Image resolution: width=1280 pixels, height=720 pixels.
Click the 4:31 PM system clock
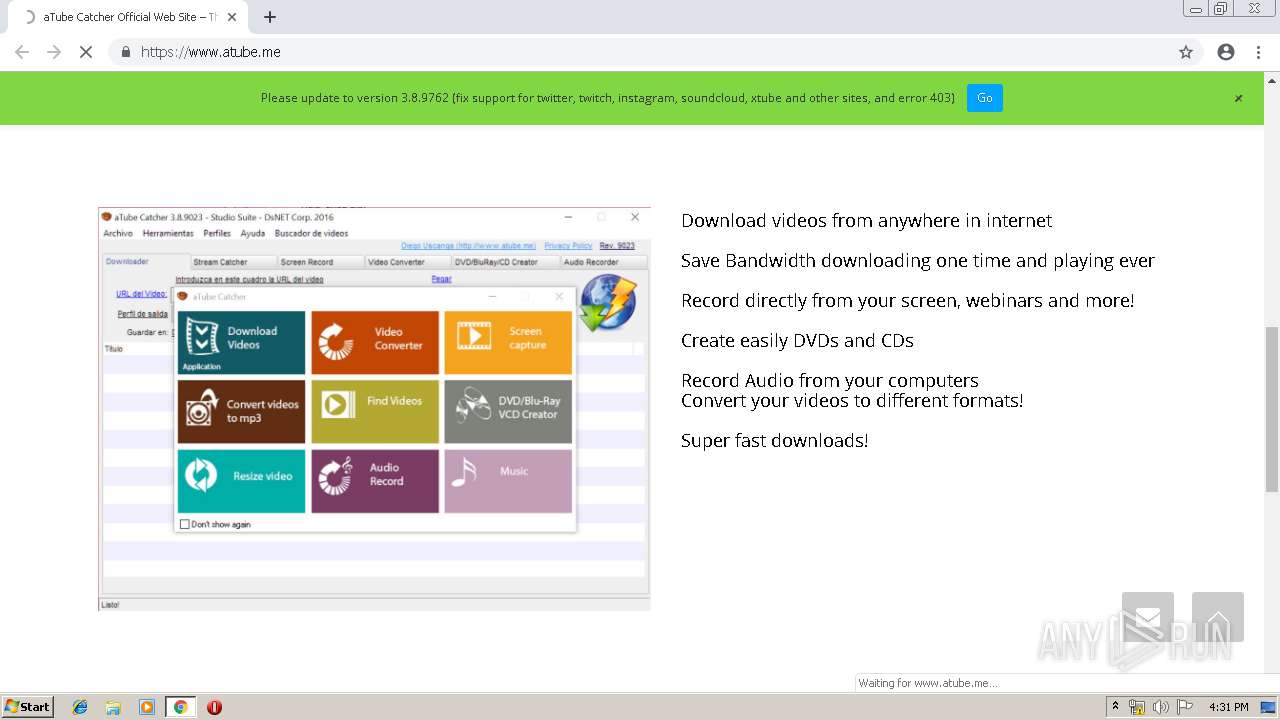(x=1229, y=707)
